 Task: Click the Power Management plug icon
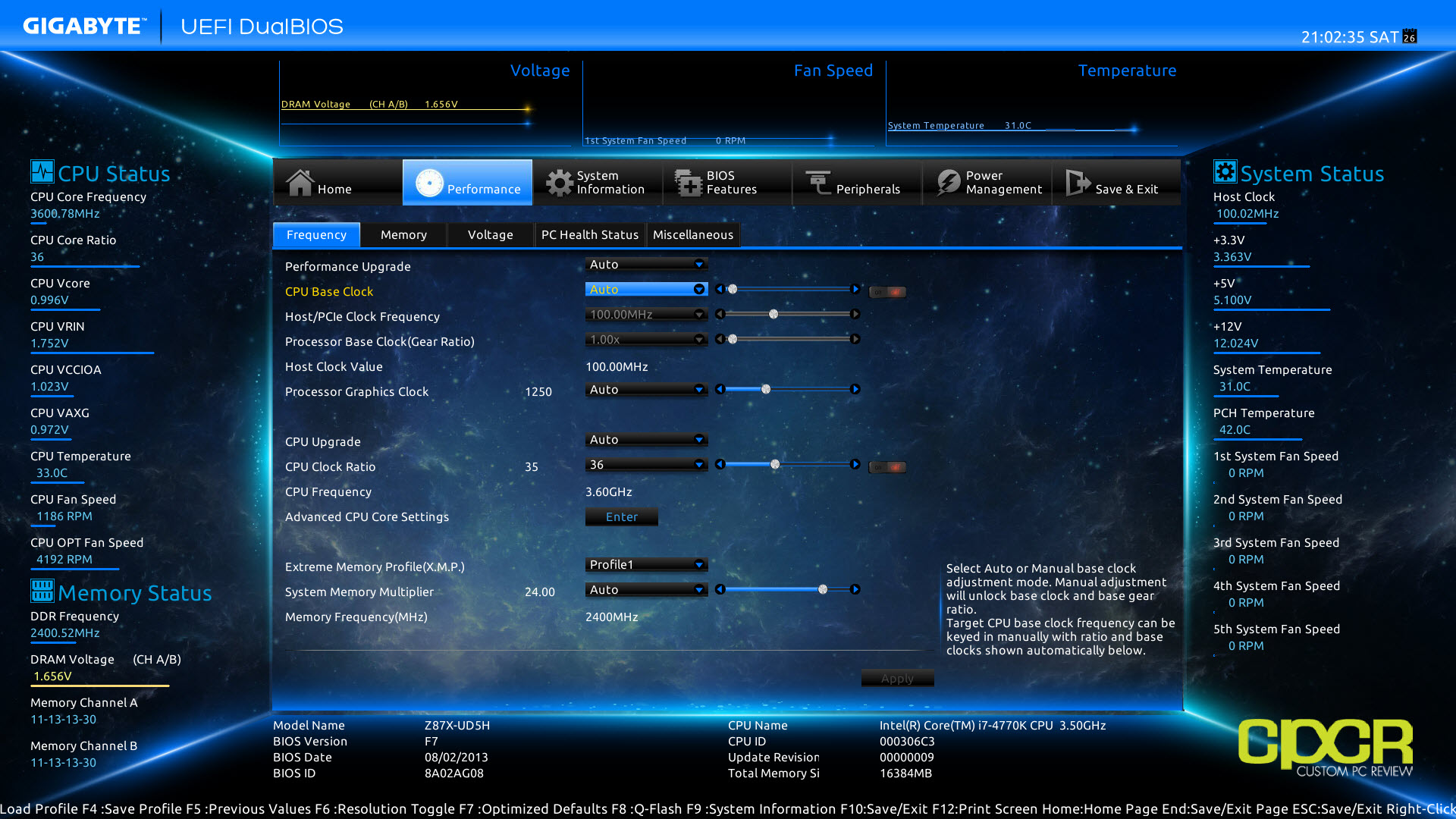coord(948,183)
